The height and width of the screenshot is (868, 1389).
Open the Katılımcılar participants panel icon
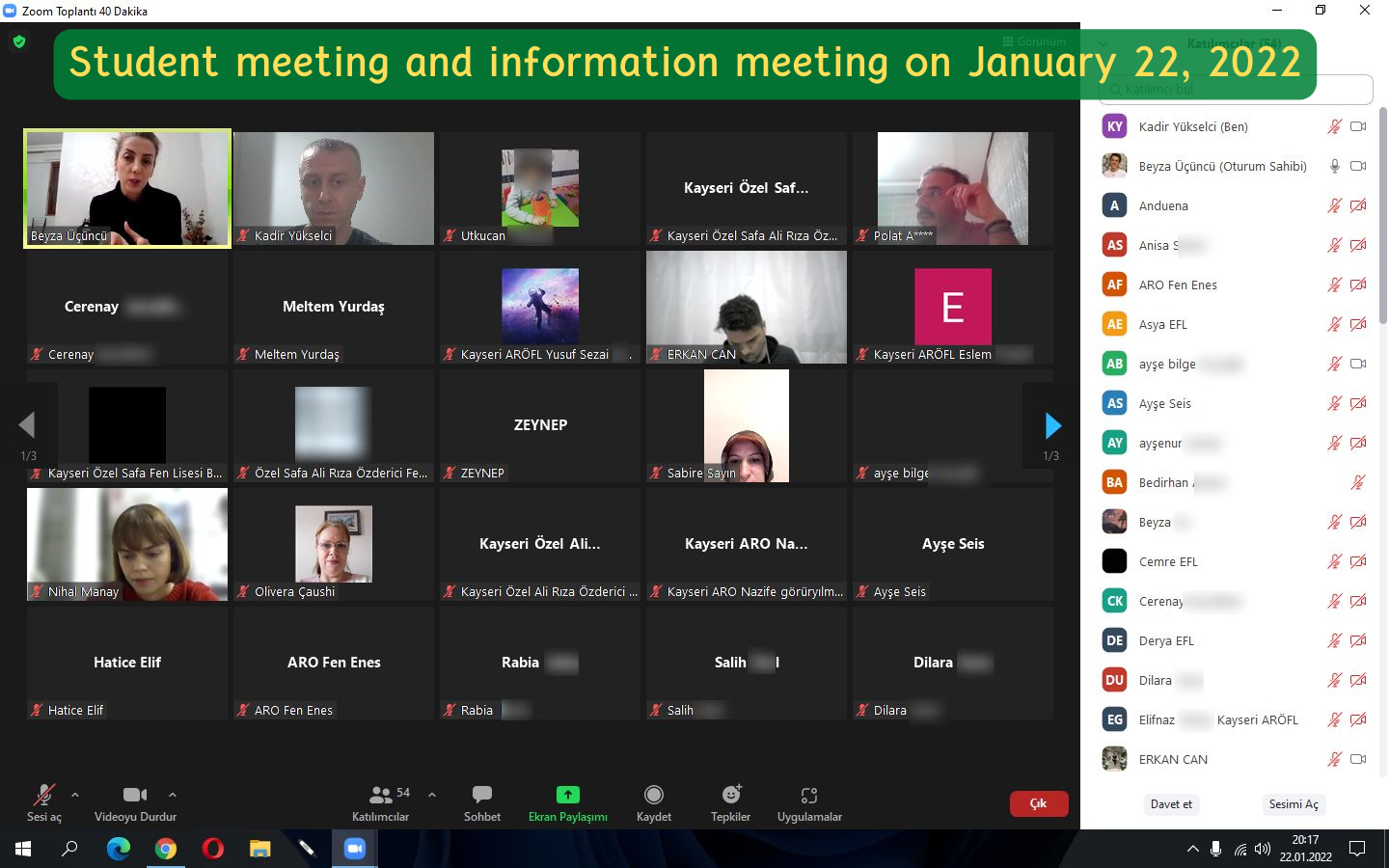381,795
